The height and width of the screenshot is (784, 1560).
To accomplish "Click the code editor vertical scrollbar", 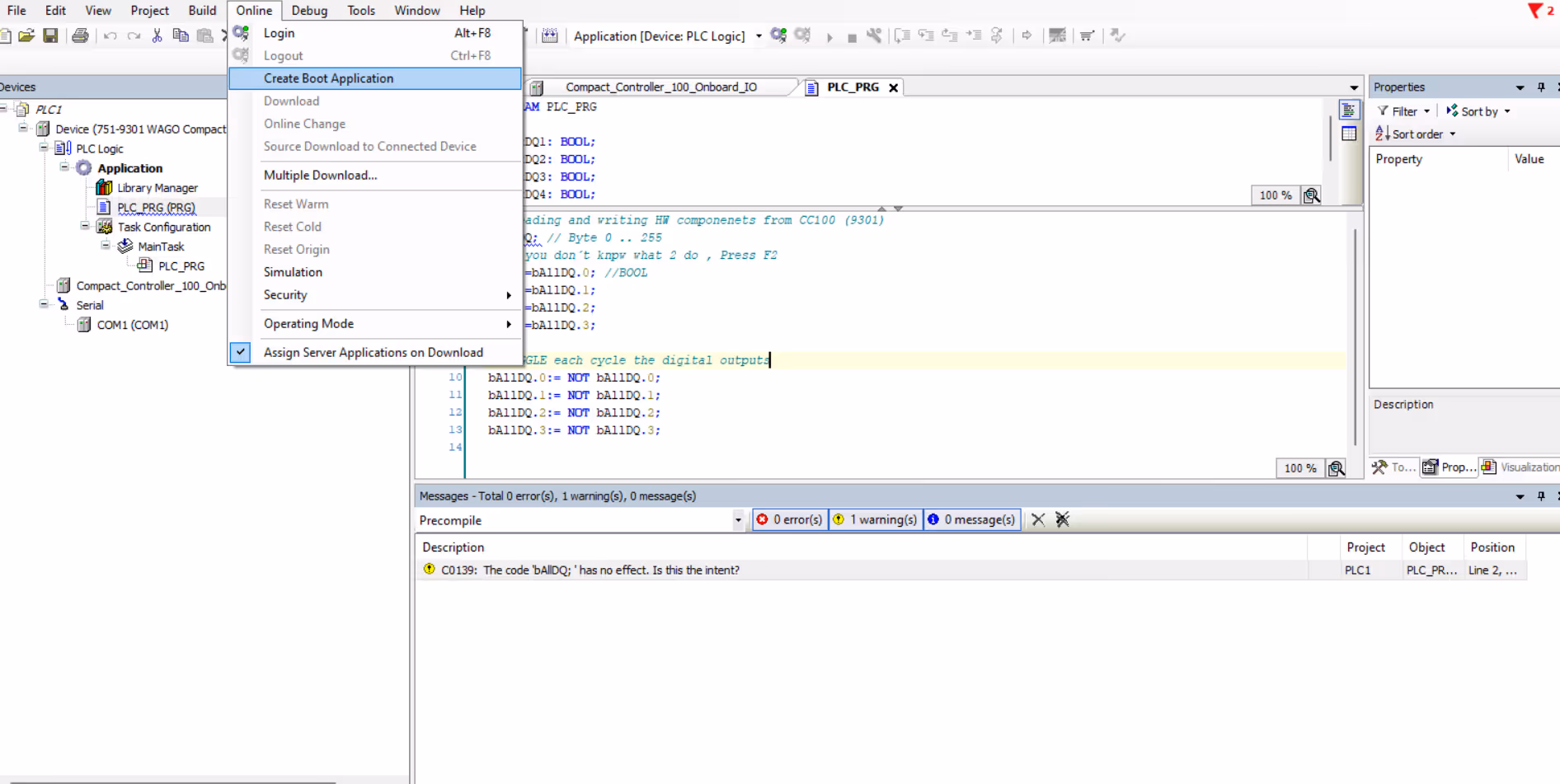I will point(1355,338).
